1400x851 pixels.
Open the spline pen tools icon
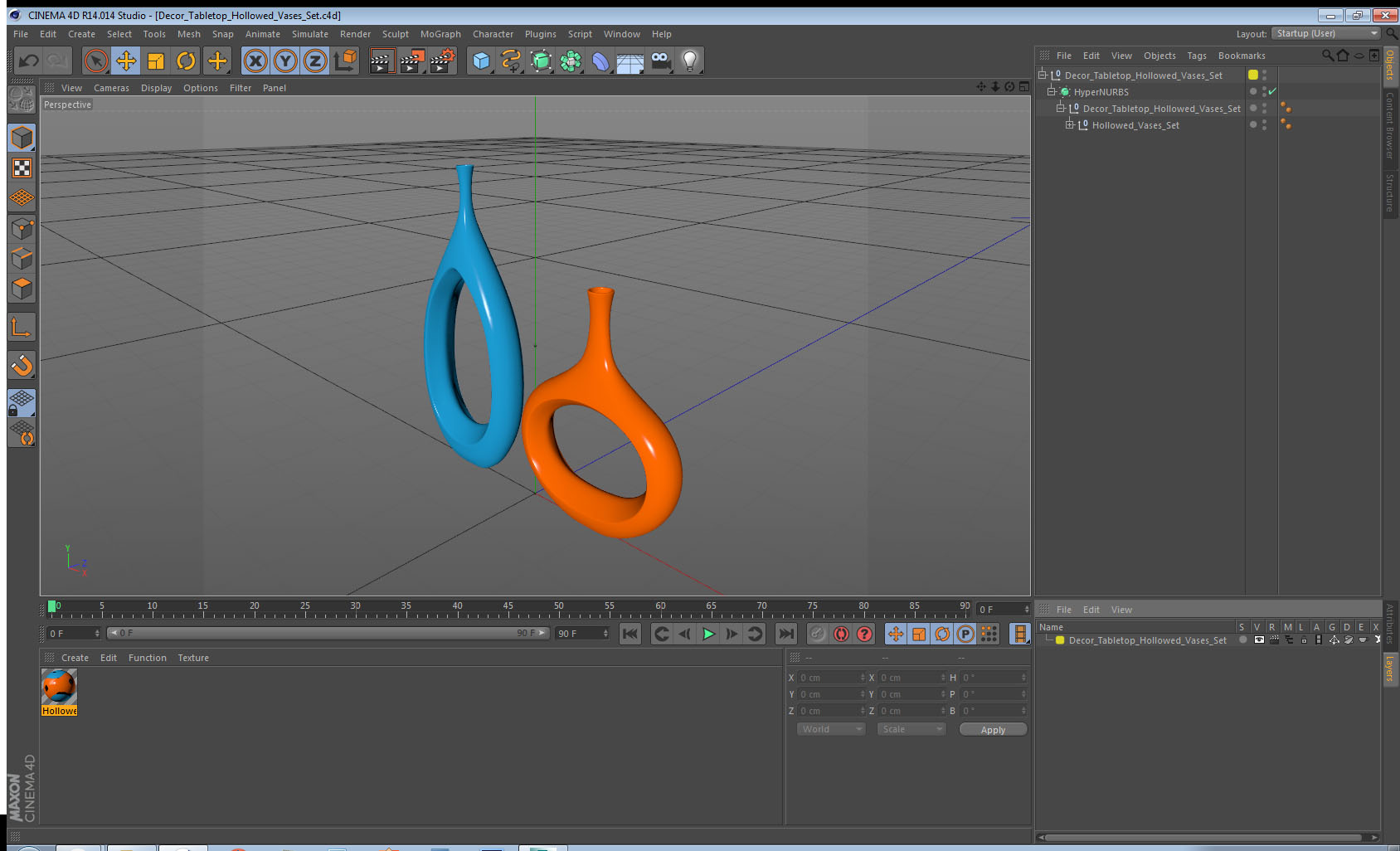coord(511,61)
